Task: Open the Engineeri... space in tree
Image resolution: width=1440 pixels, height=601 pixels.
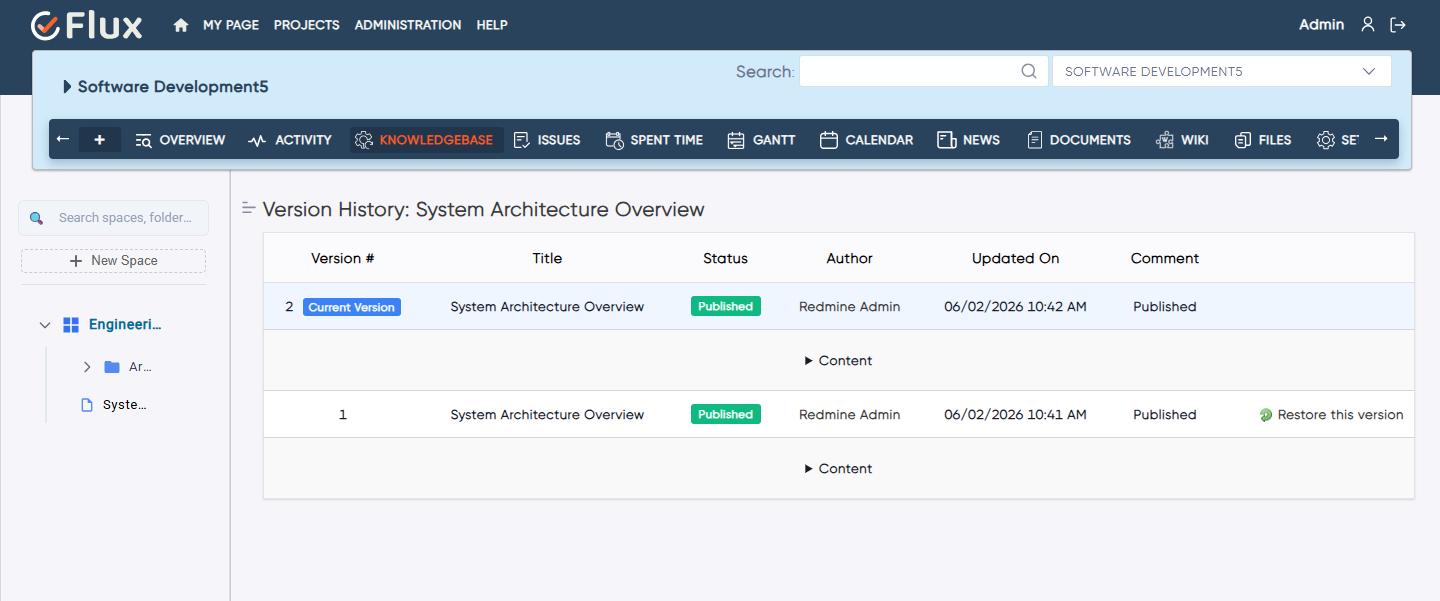Action: pos(125,325)
